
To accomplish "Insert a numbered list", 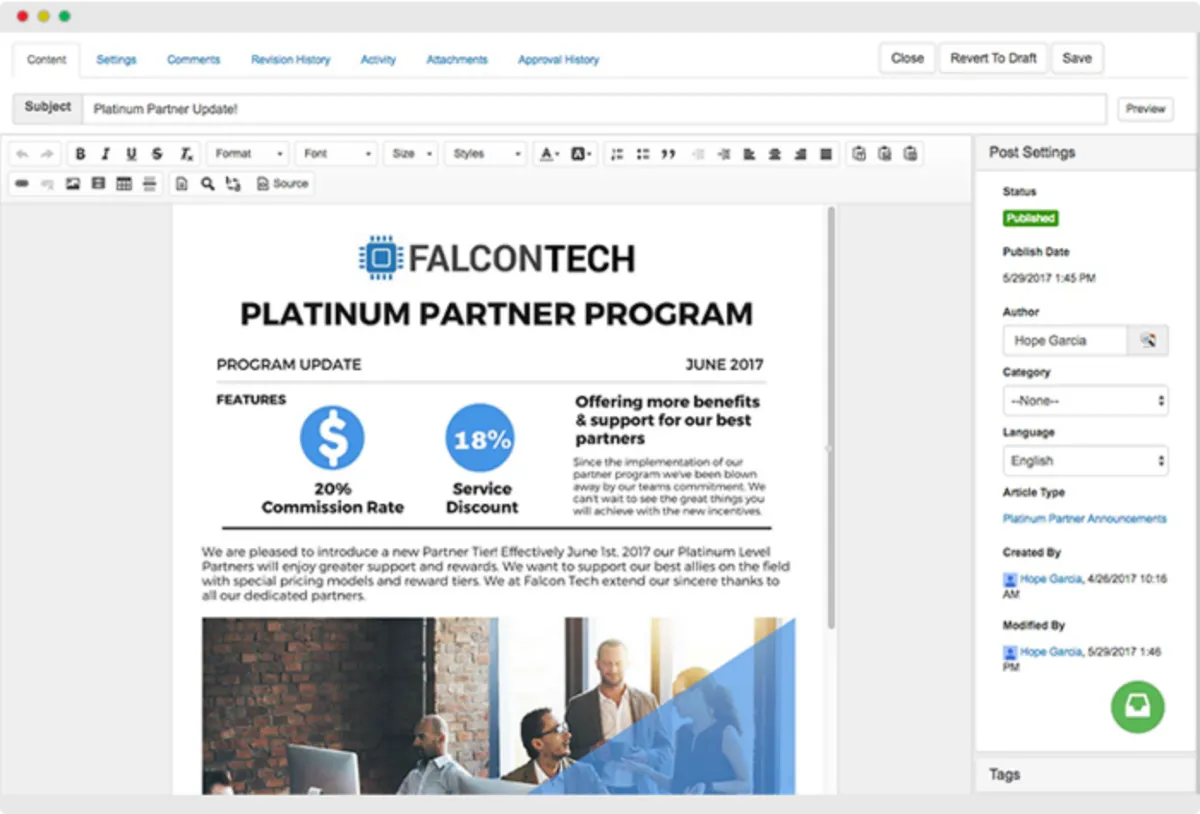I will coord(617,154).
